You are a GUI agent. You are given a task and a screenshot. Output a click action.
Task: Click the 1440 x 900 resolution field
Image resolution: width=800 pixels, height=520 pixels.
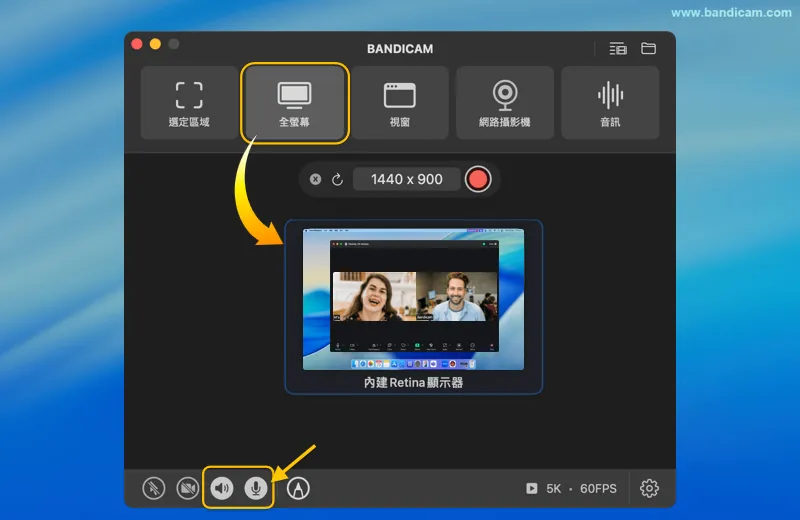(407, 179)
